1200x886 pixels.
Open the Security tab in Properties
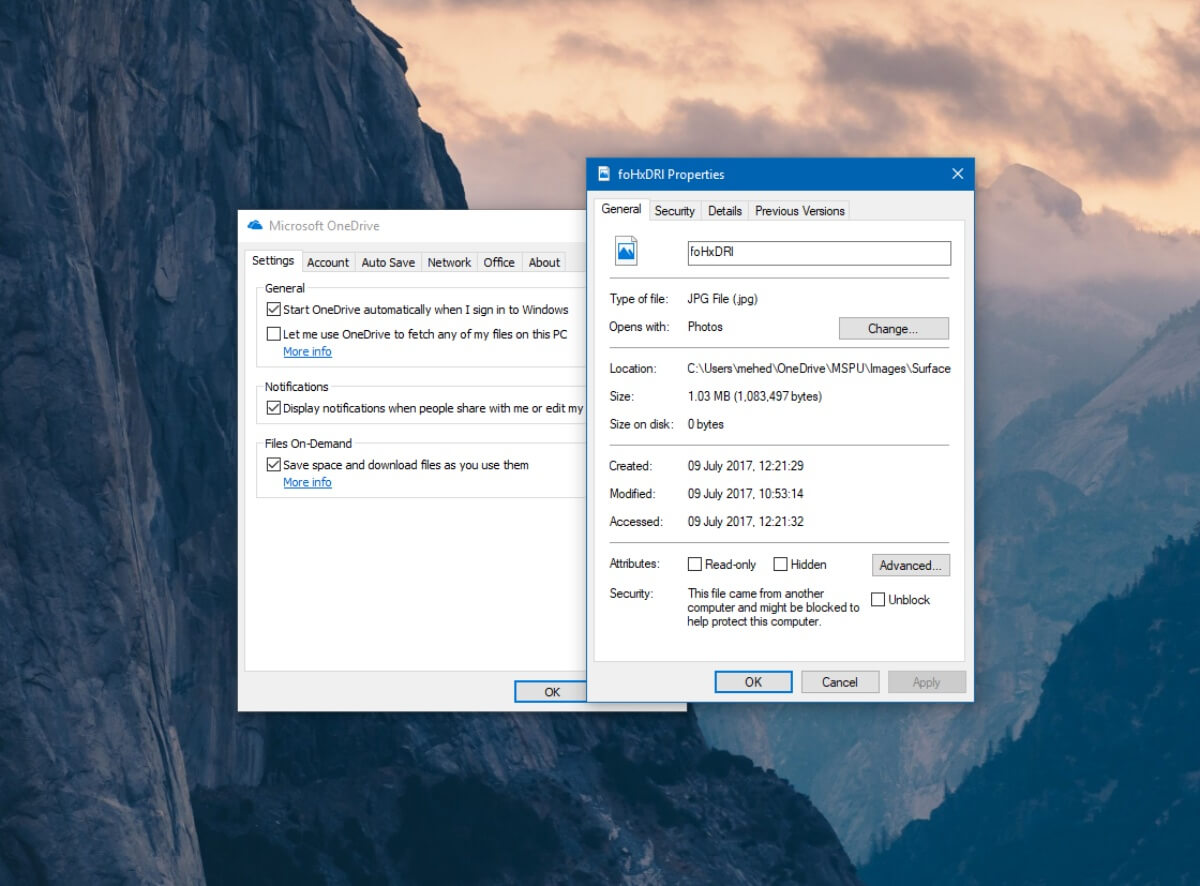(x=674, y=210)
